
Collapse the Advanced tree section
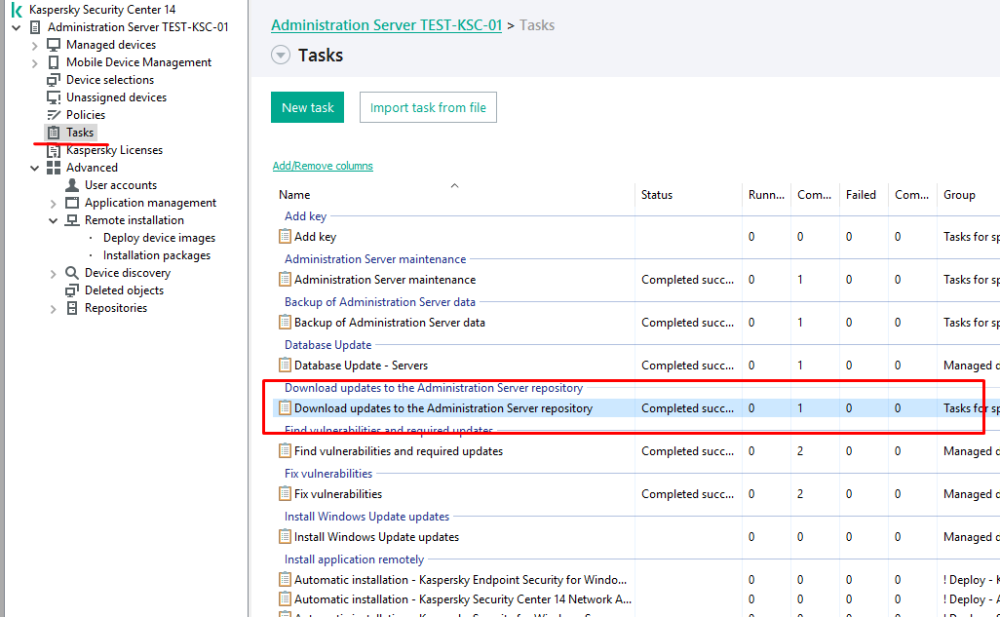(35, 168)
